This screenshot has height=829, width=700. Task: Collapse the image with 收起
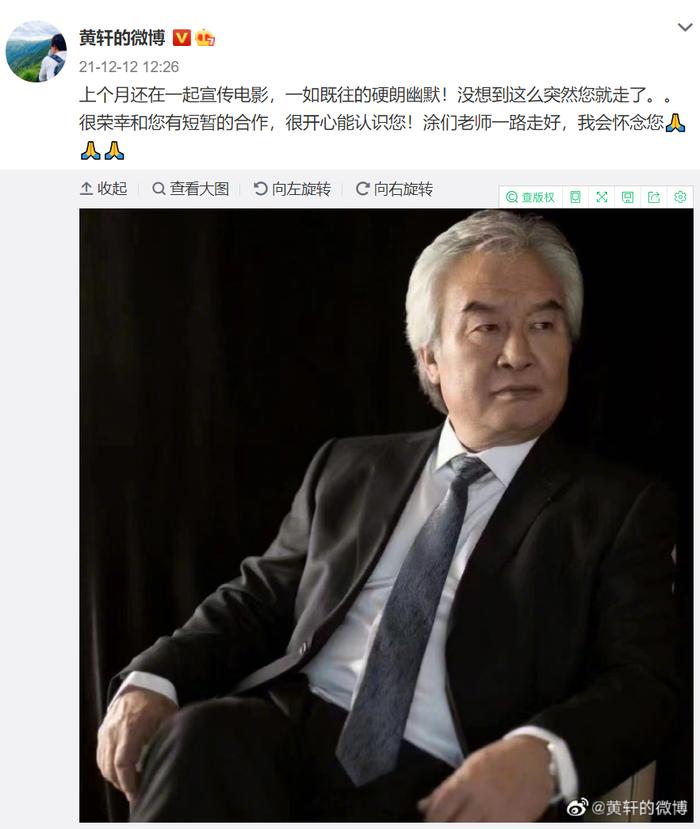coord(104,189)
